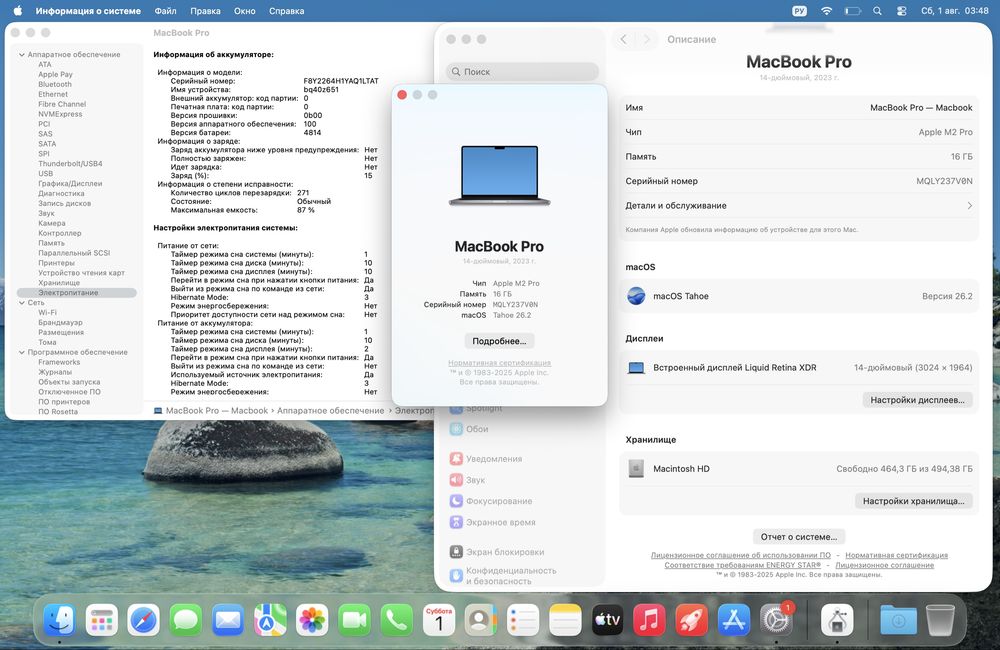This screenshot has height=650, width=1000.
Task: Click the Подробнее… button
Action: (499, 341)
